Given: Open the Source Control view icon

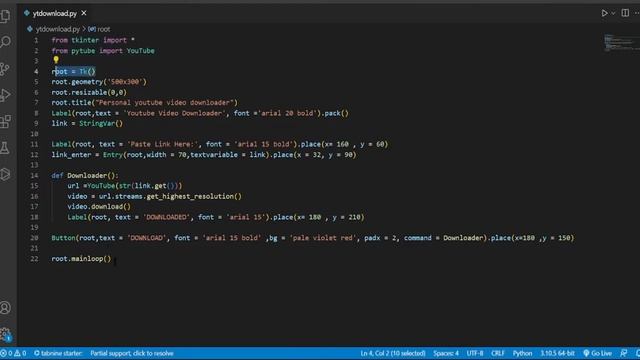Looking at the screenshot, I should pos(5,69).
